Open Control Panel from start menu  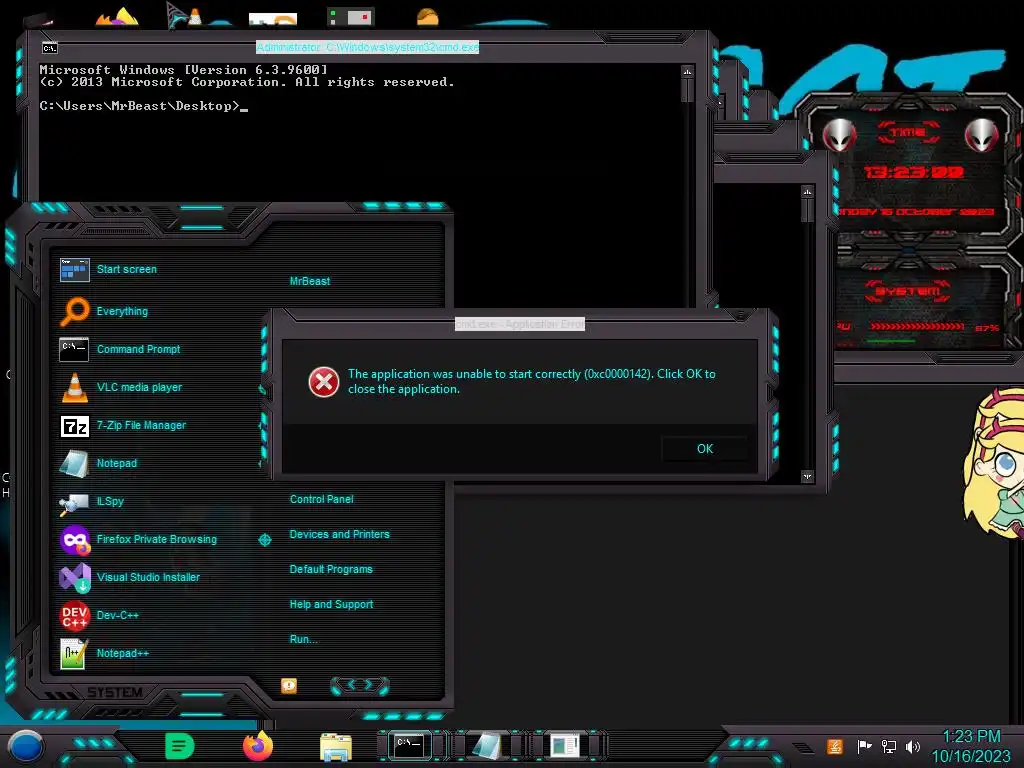(321, 499)
